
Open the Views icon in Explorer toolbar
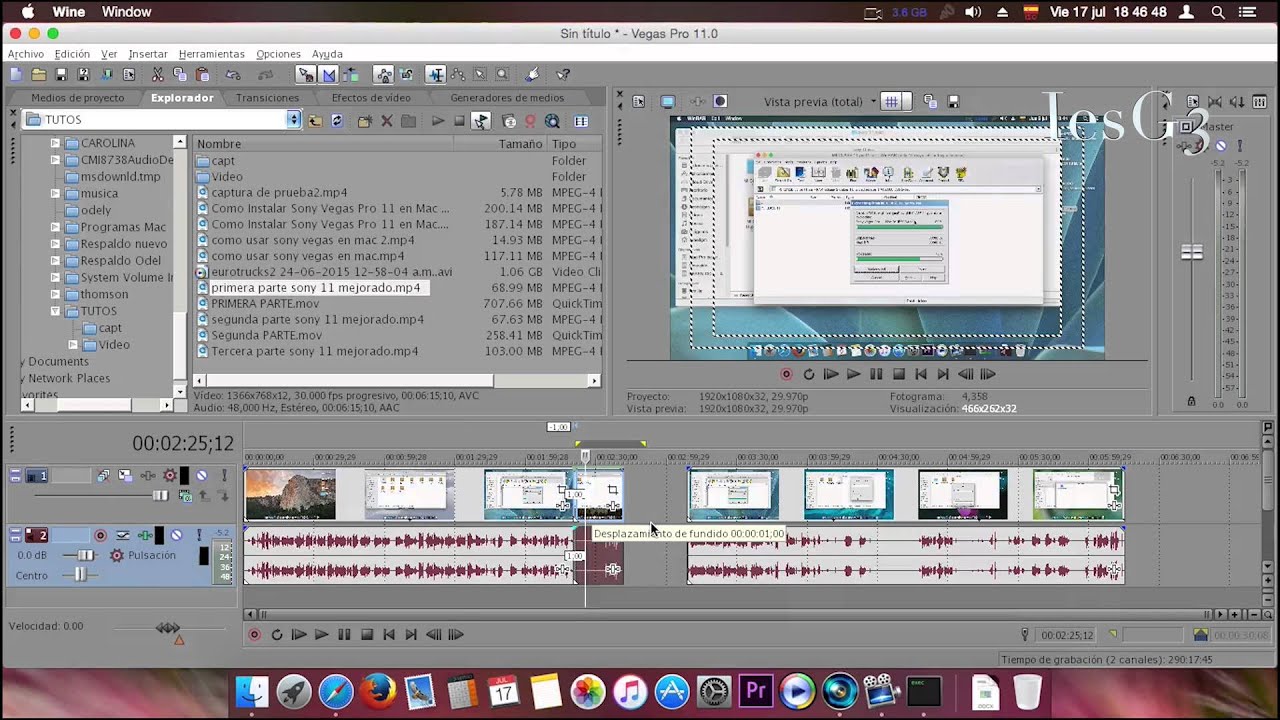click(x=581, y=121)
